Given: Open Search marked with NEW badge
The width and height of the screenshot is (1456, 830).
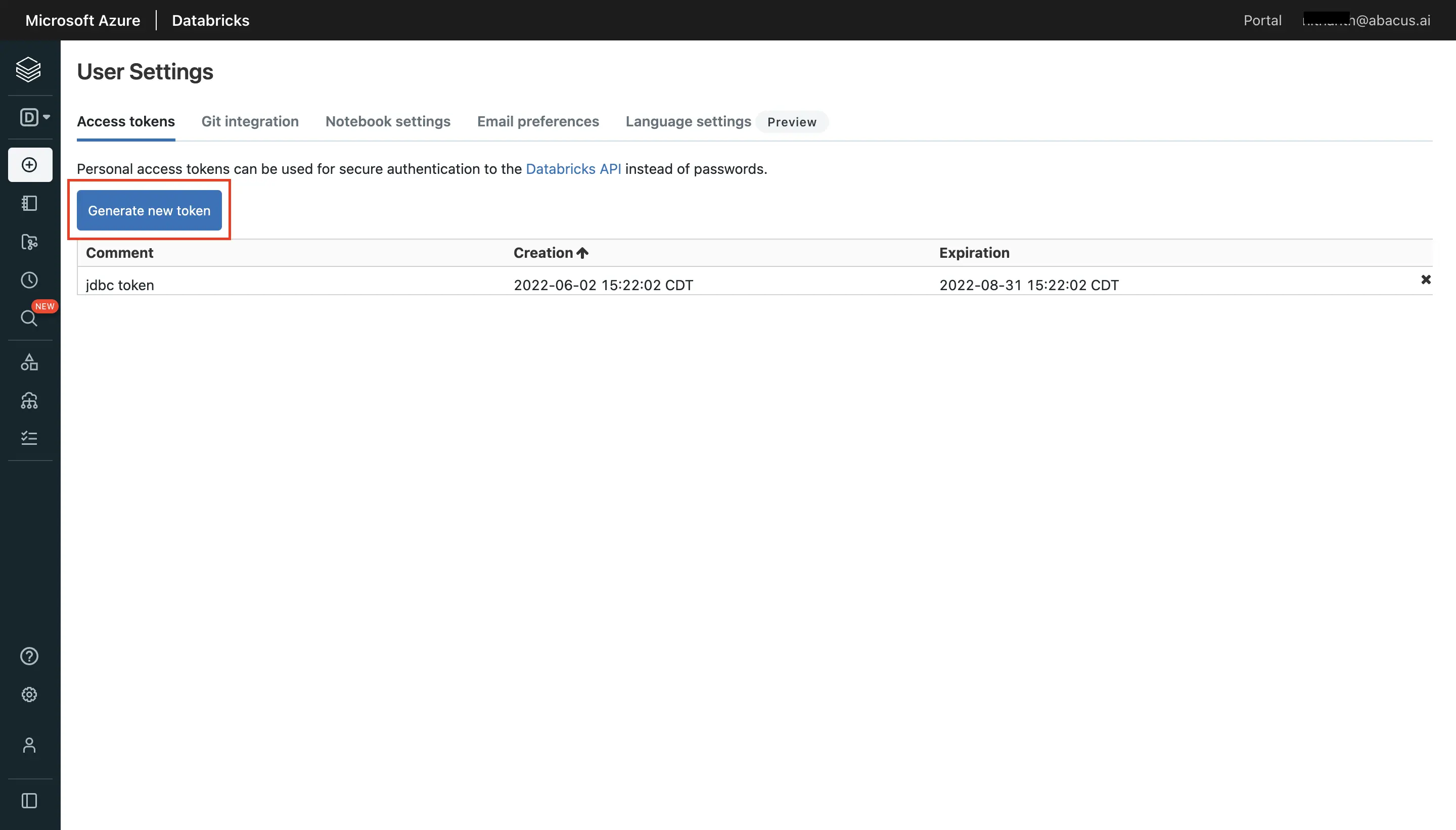Looking at the screenshot, I should [x=28, y=317].
